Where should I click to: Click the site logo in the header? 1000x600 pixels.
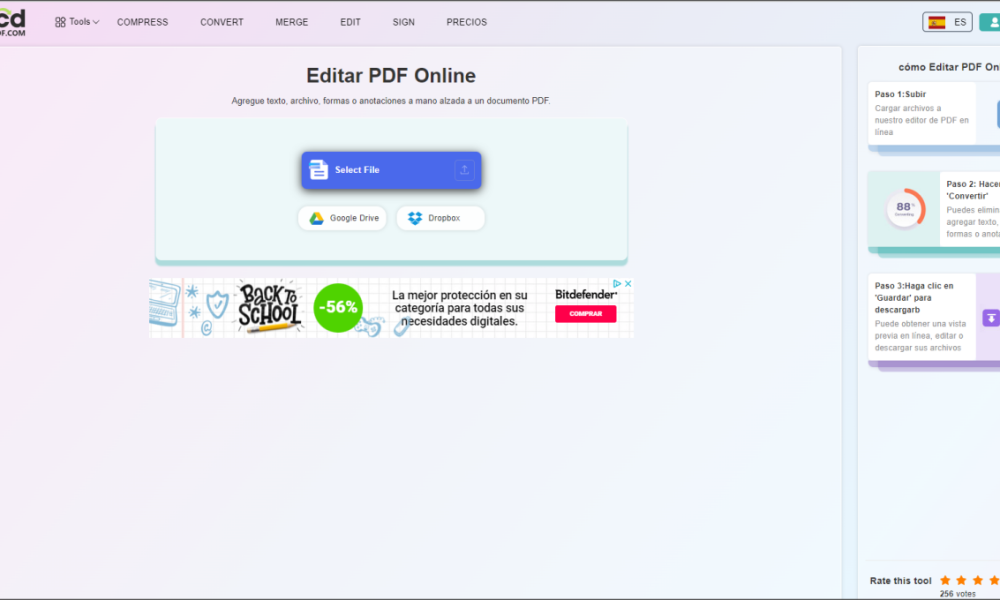[13, 22]
